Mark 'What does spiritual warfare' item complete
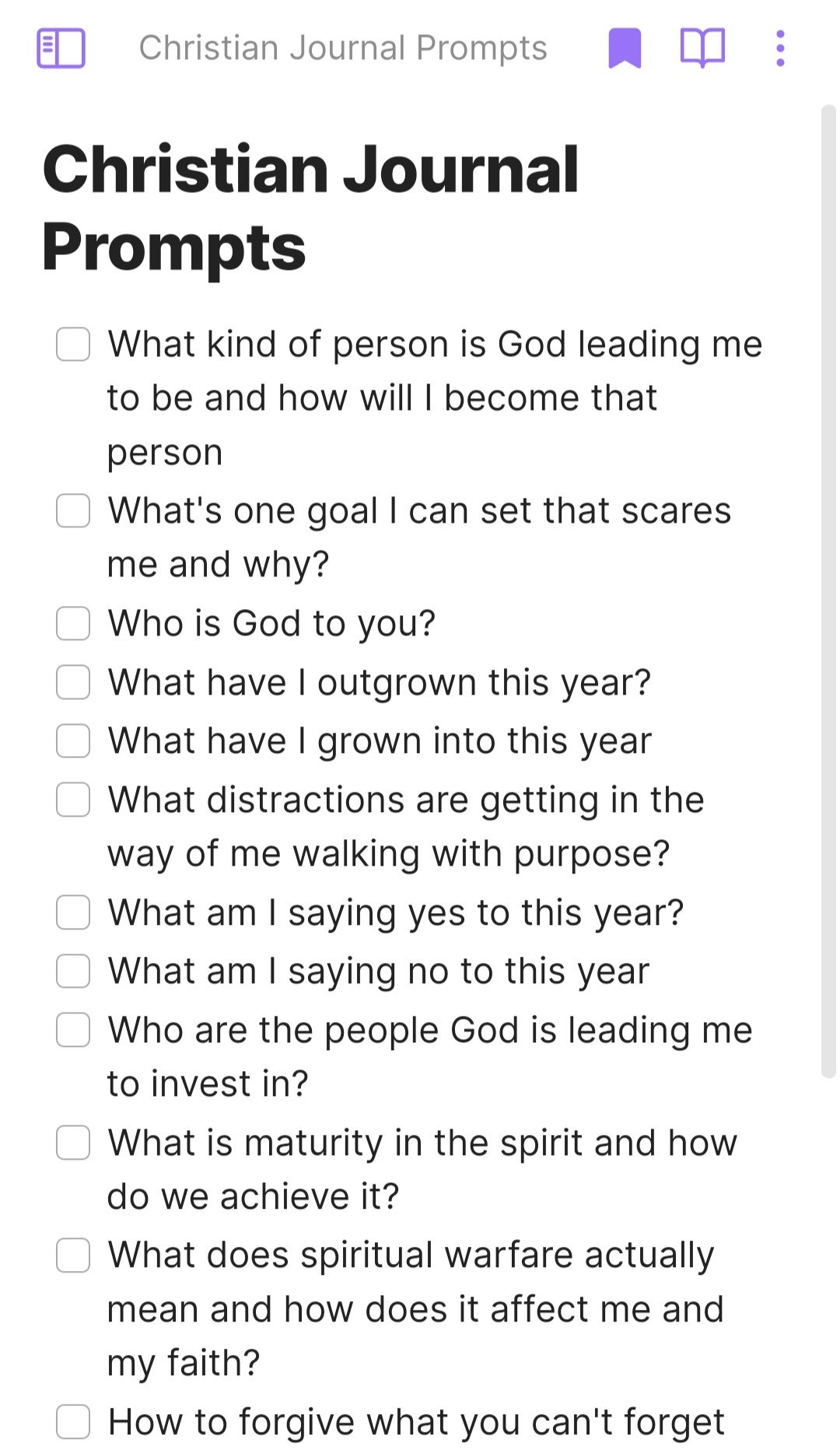 [73, 1255]
